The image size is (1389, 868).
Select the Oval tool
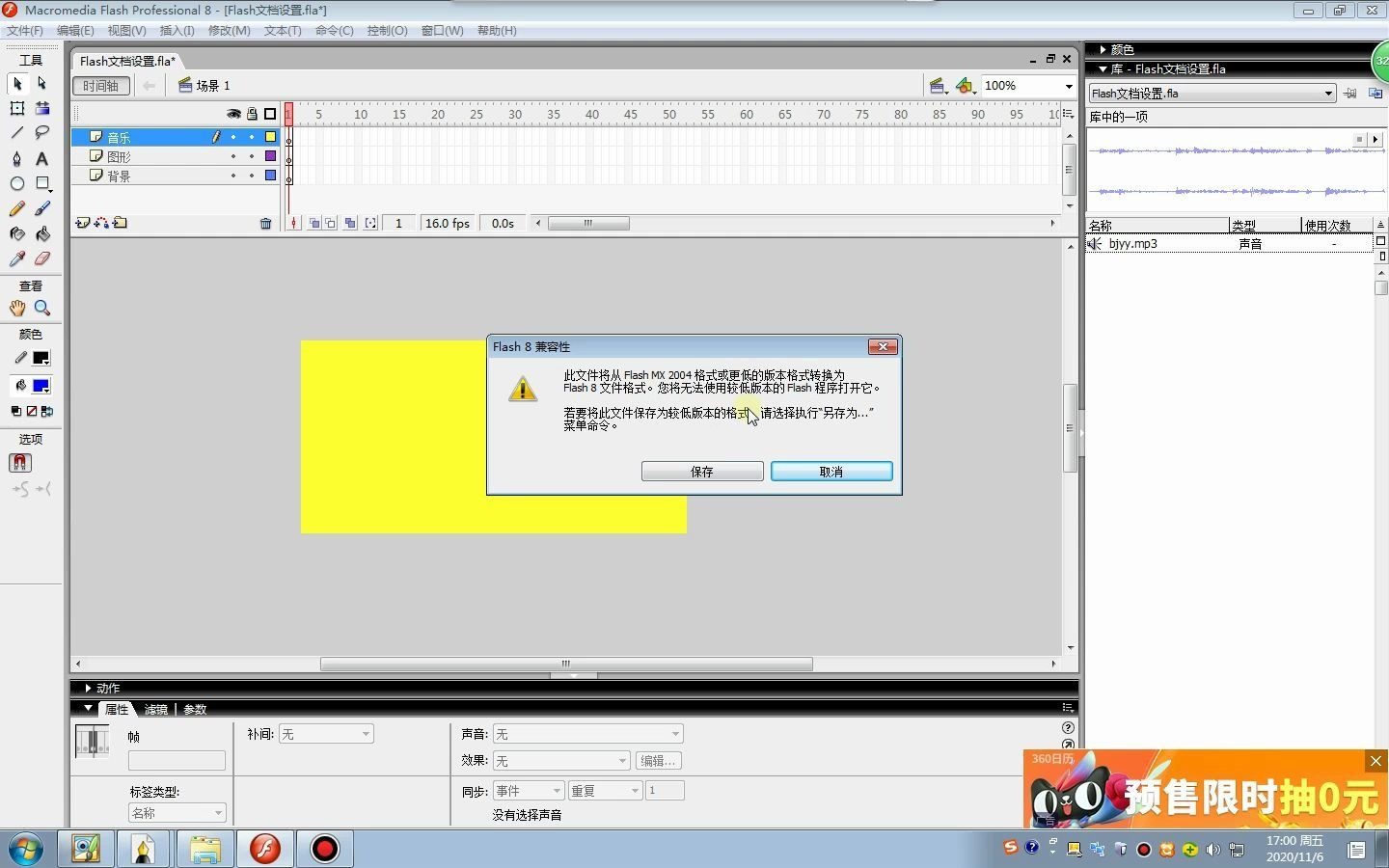tap(17, 183)
